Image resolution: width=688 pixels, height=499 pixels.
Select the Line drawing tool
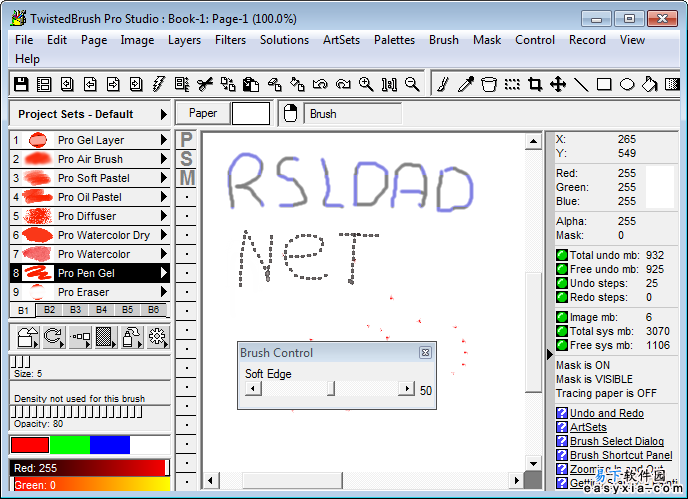click(581, 84)
